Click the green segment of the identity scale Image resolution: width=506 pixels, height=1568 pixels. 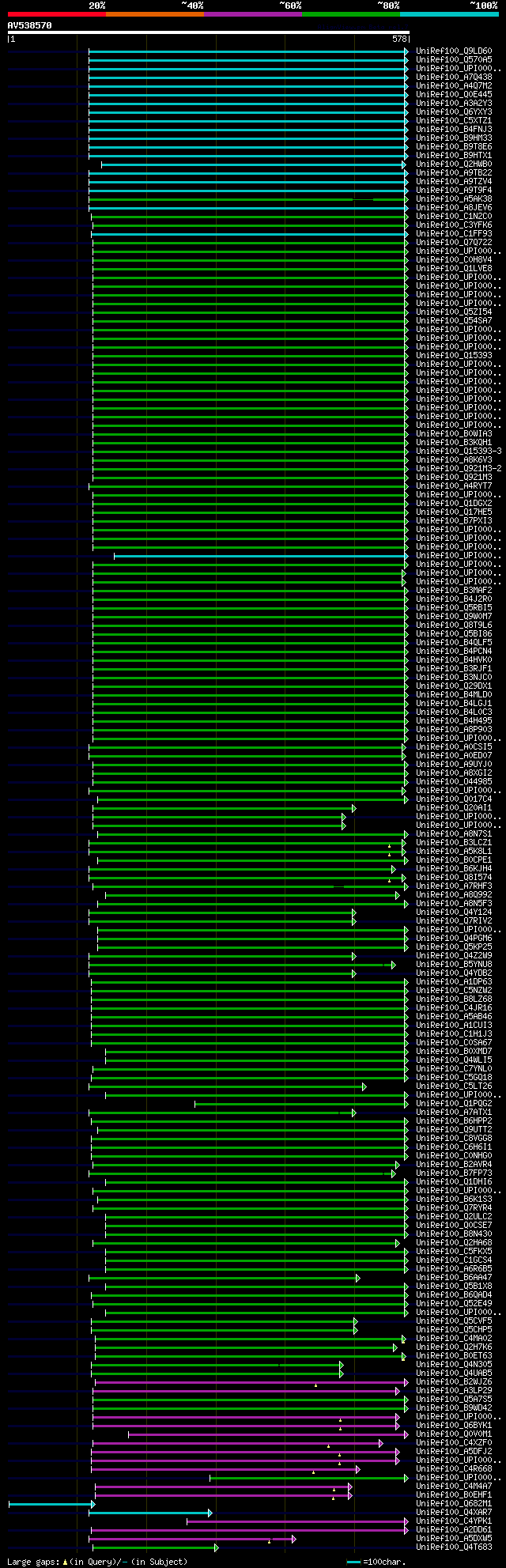tap(351, 14)
